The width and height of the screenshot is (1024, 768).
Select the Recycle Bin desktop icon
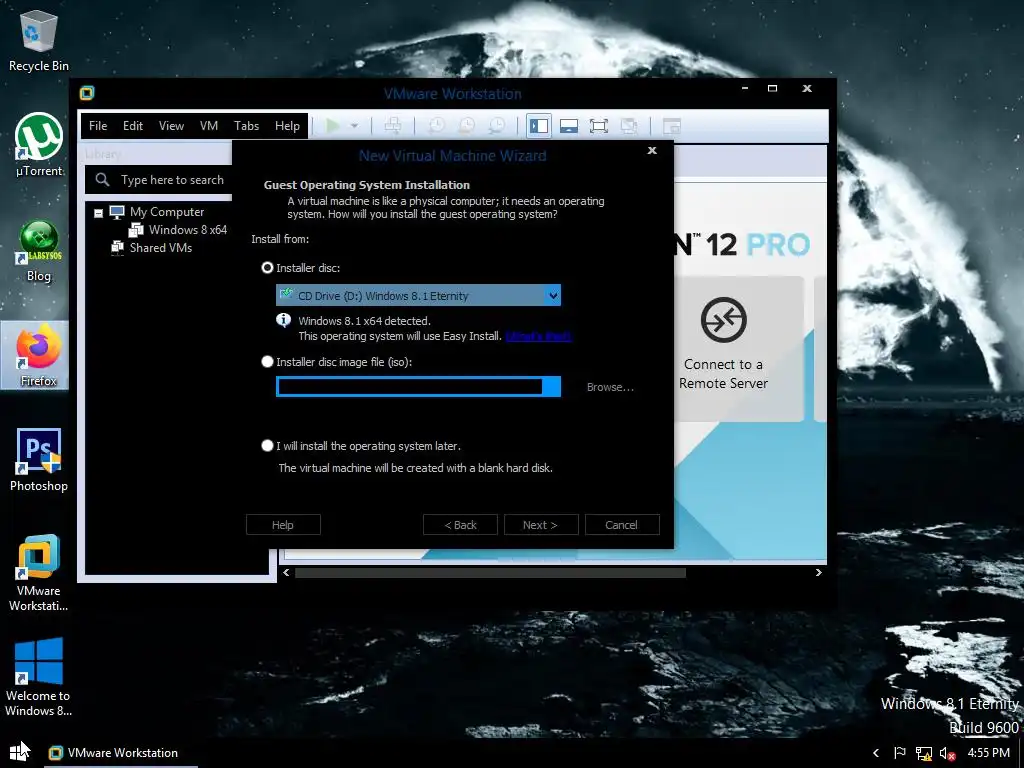39,40
